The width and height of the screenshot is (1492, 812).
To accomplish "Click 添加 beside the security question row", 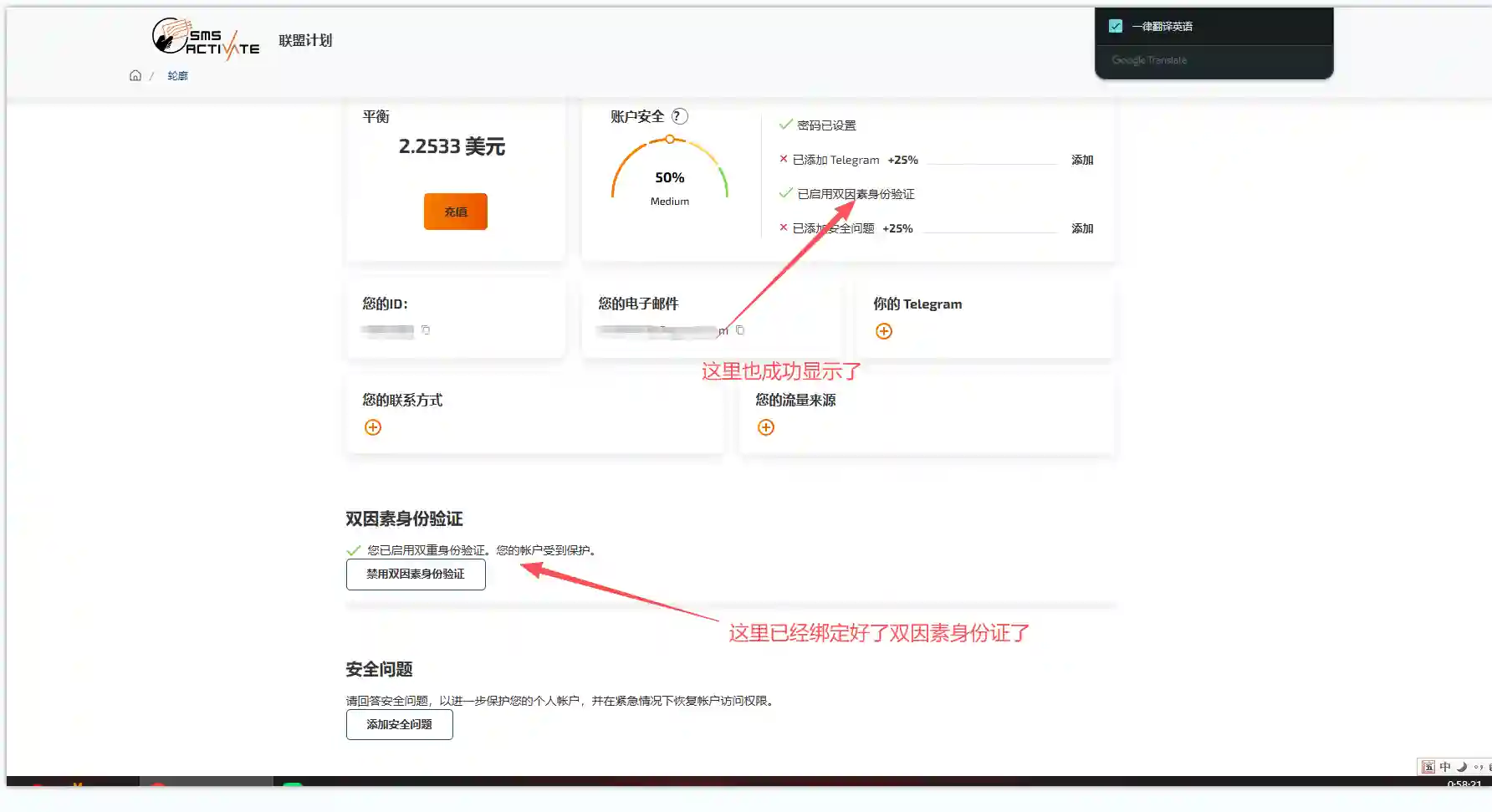I will tap(1082, 227).
